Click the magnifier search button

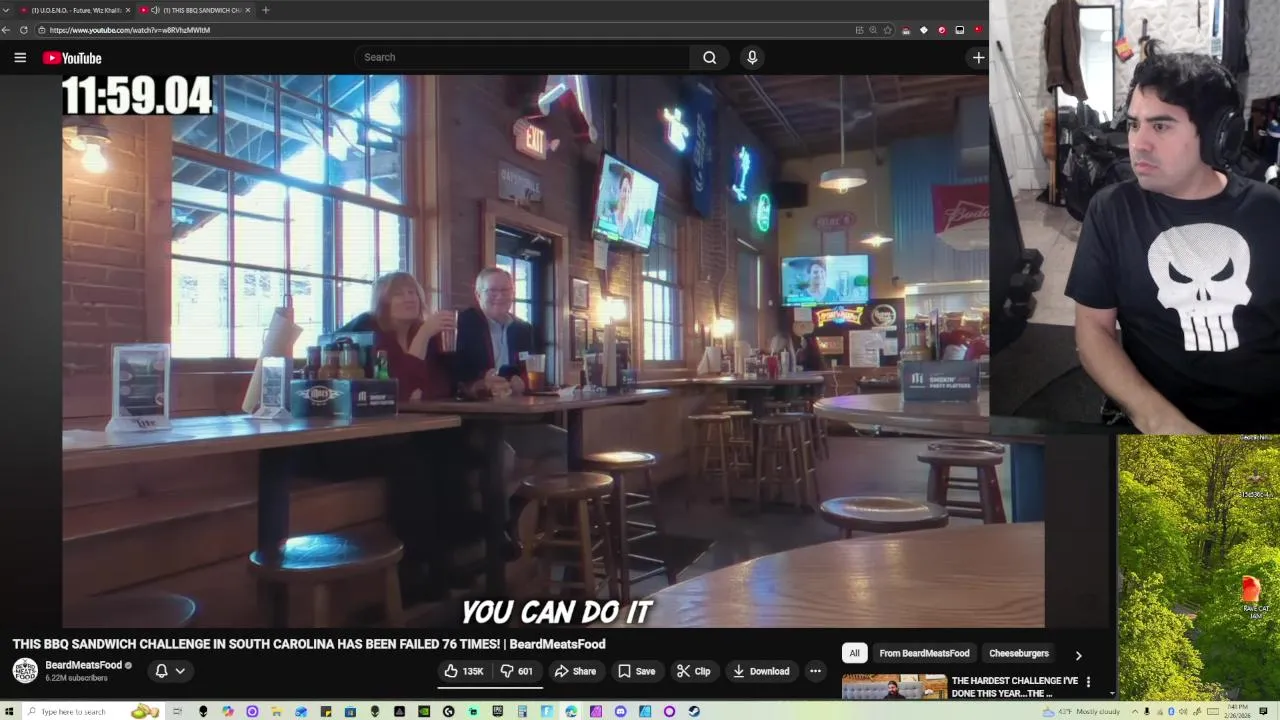pos(709,57)
